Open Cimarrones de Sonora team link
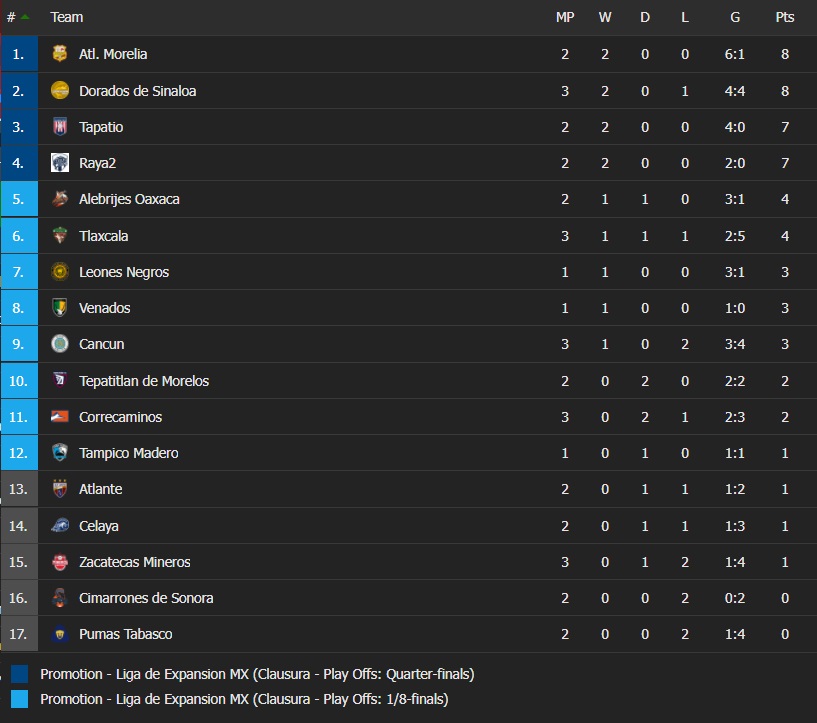 click(x=146, y=598)
